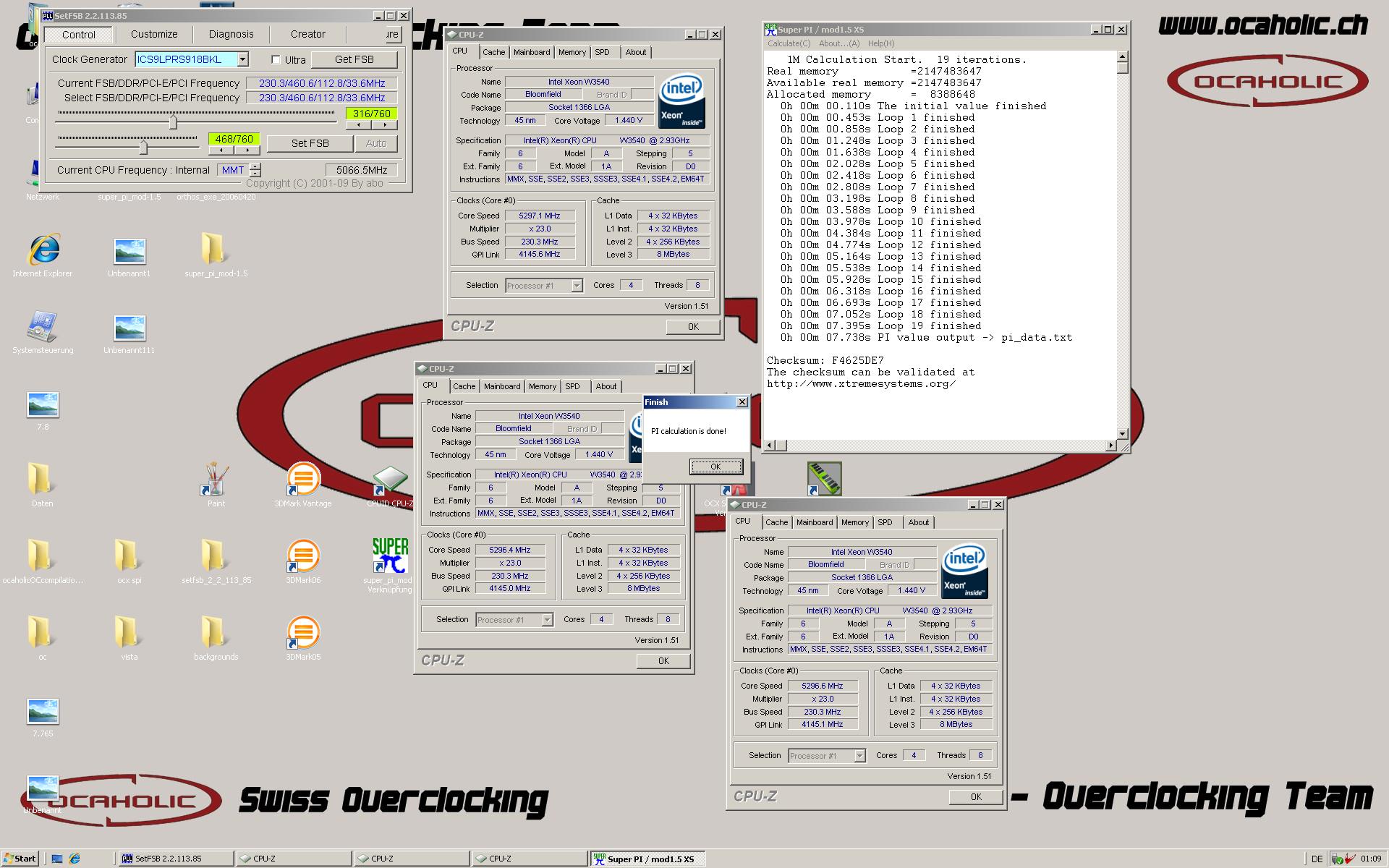The image size is (1389, 868).
Task: Open the ocaholicOCcompilation folder
Action: click(x=41, y=556)
